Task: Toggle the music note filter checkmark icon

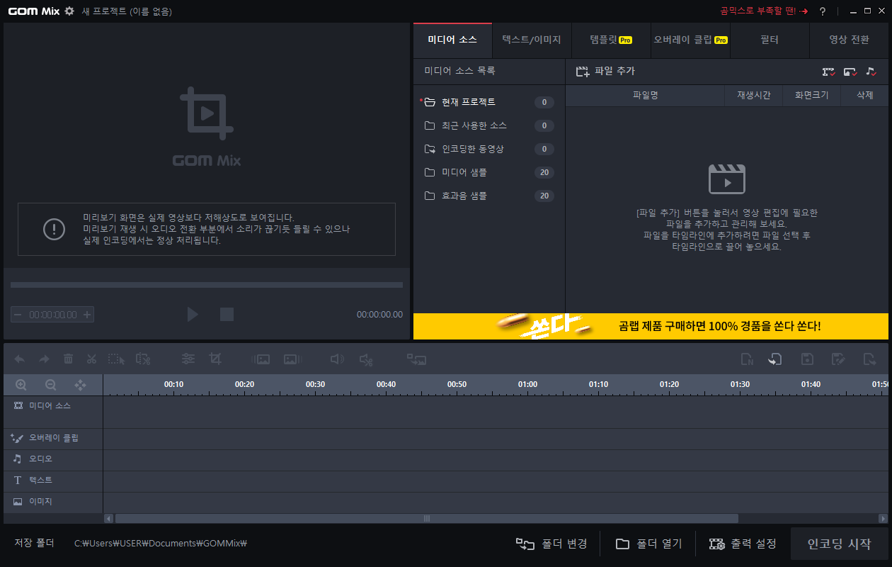Action: (x=870, y=72)
